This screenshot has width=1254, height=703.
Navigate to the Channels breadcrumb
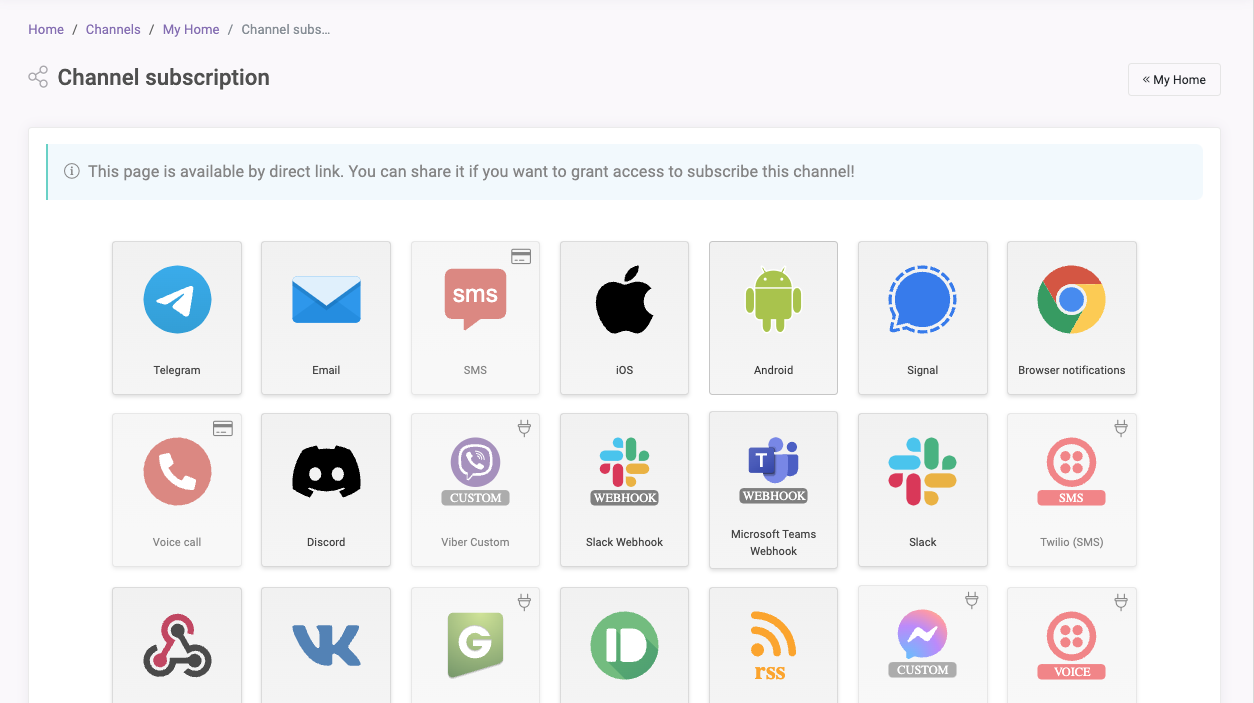(113, 30)
